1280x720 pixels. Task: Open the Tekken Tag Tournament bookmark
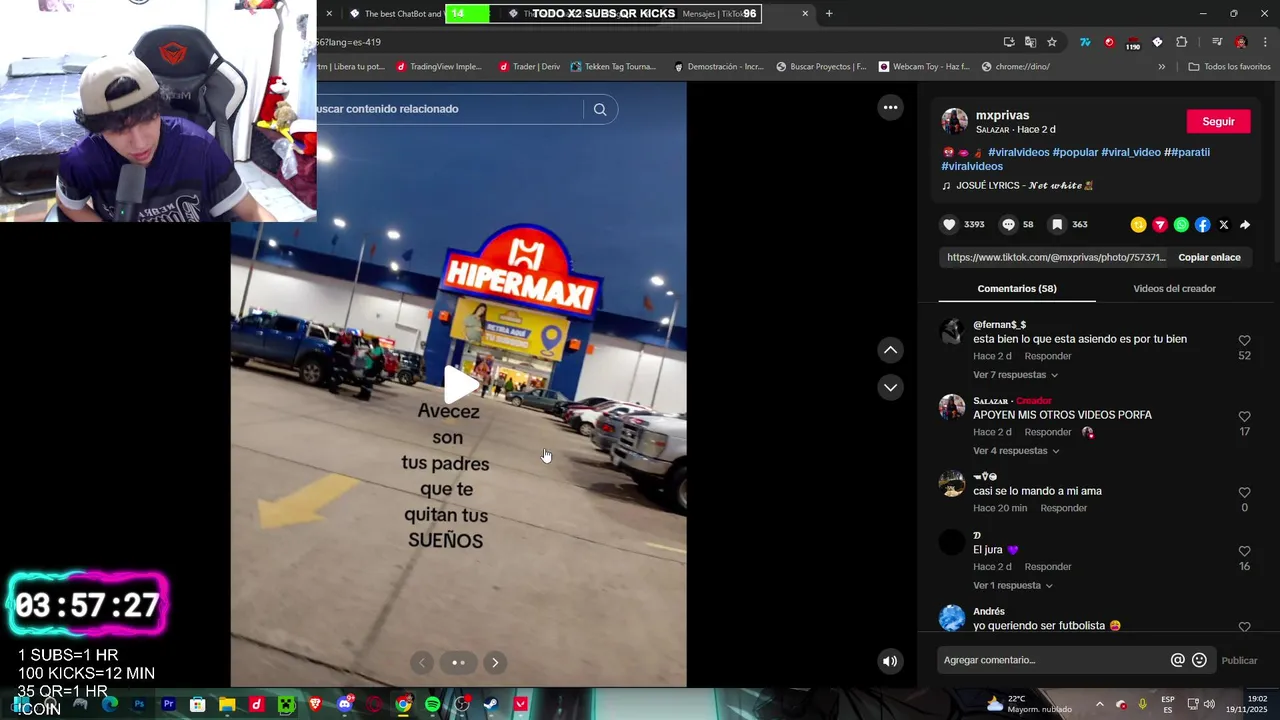[x=613, y=67]
